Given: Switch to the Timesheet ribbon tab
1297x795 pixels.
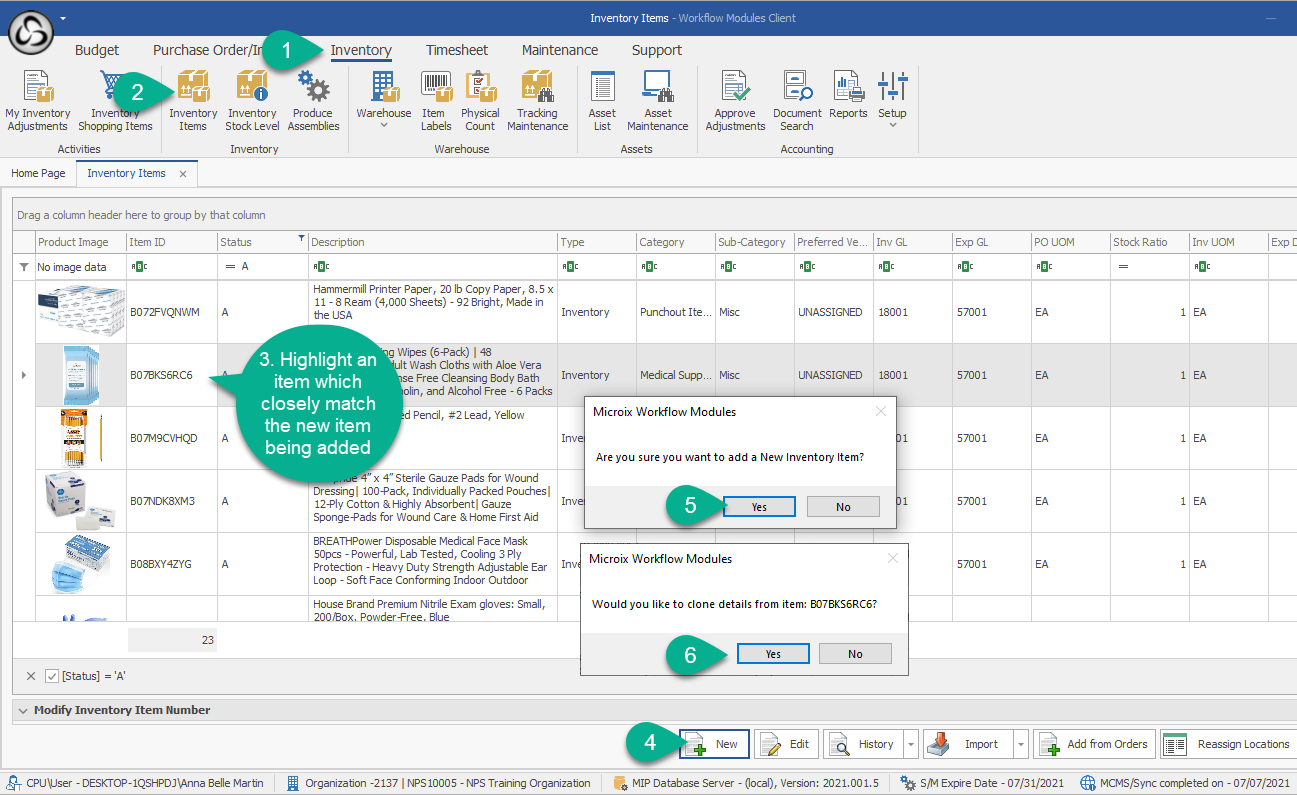Looking at the screenshot, I should tap(457, 50).
